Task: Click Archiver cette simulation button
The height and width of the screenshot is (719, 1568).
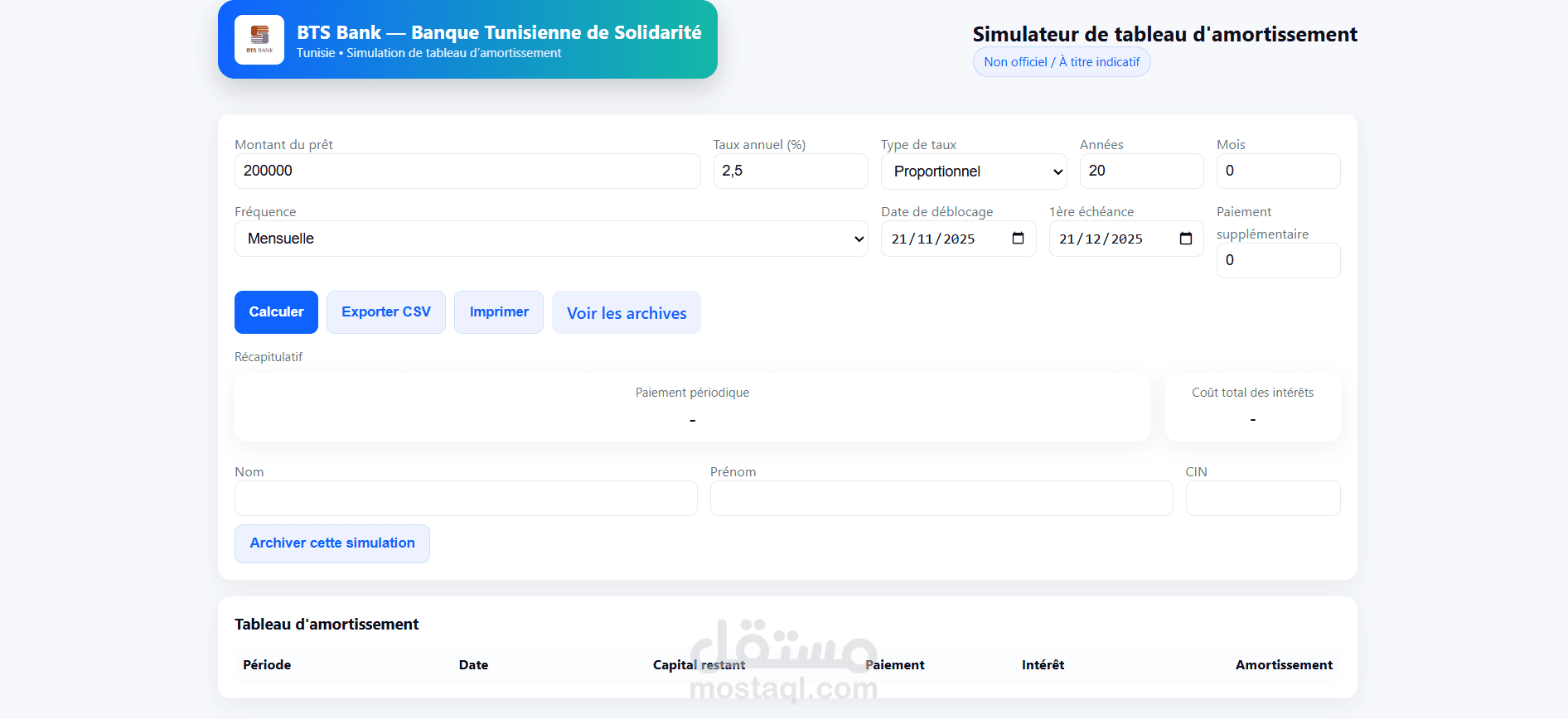Action: (x=332, y=543)
